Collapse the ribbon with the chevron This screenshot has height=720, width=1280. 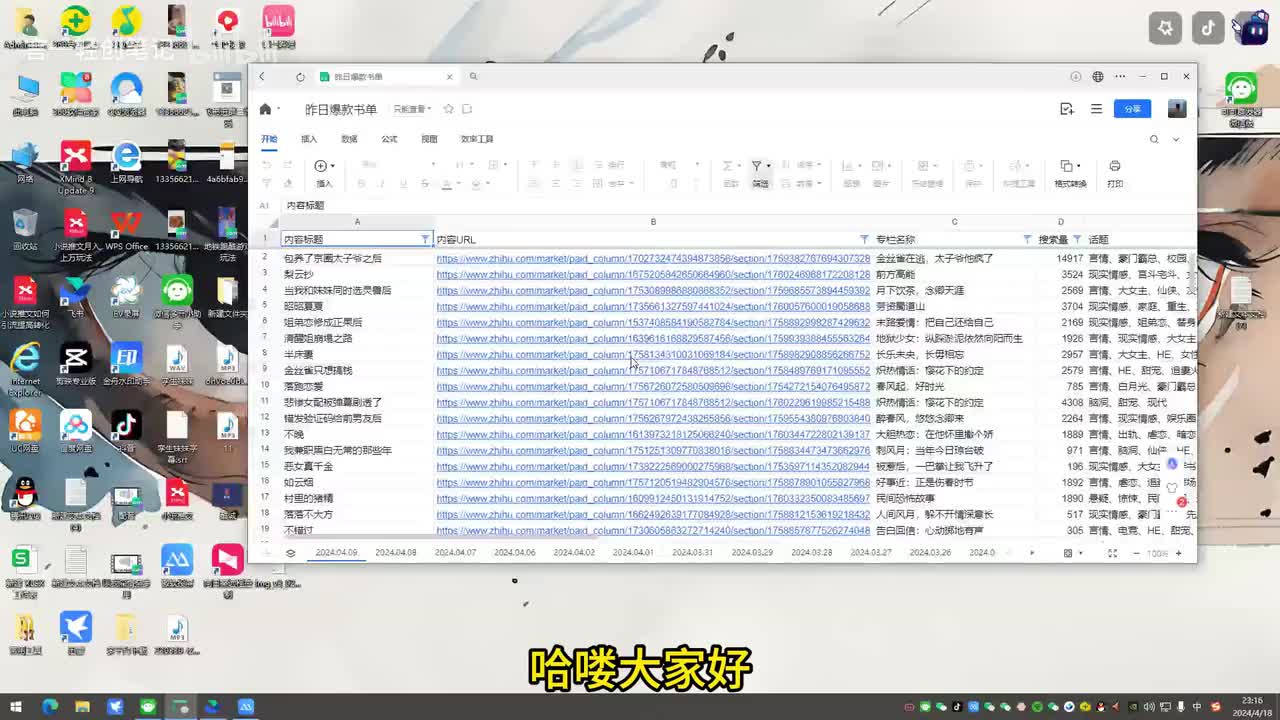coord(1176,139)
